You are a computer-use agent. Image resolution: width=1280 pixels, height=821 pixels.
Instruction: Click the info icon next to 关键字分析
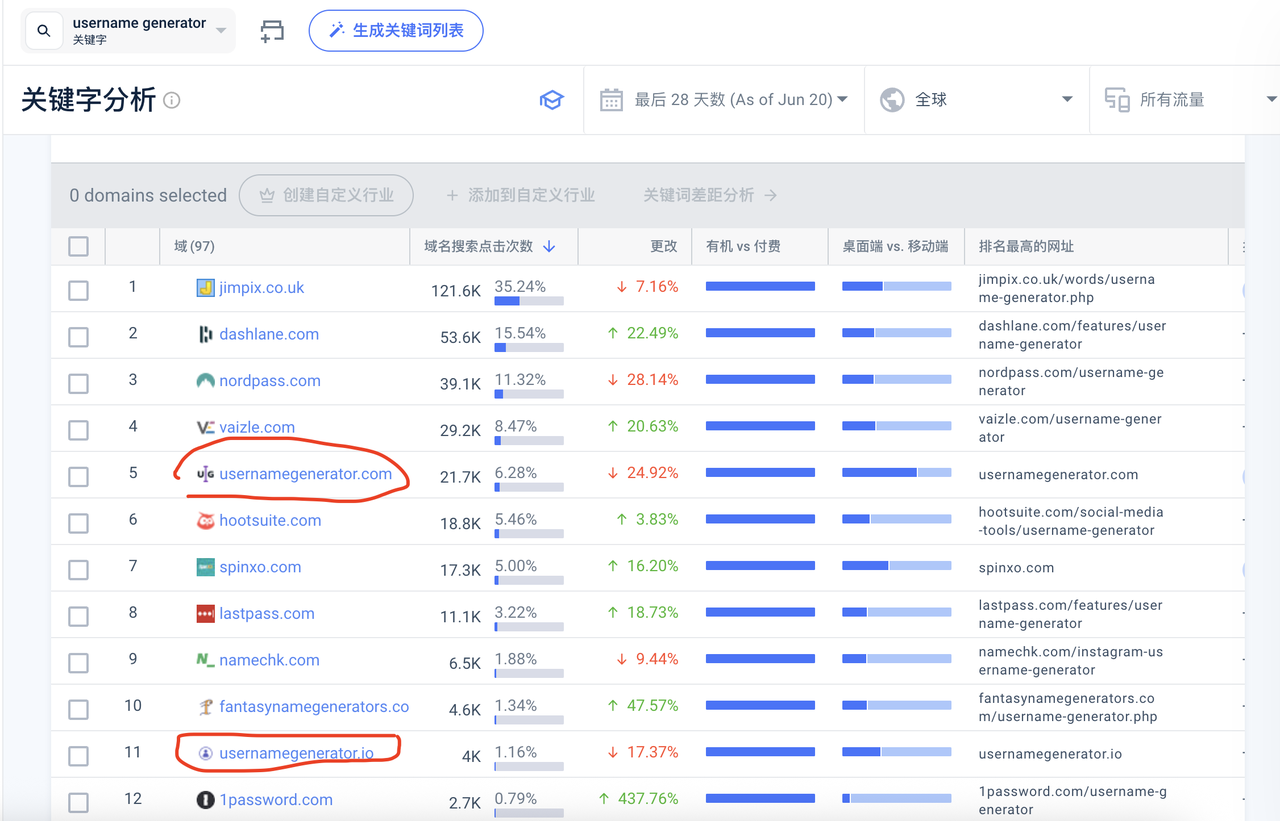pos(172,100)
